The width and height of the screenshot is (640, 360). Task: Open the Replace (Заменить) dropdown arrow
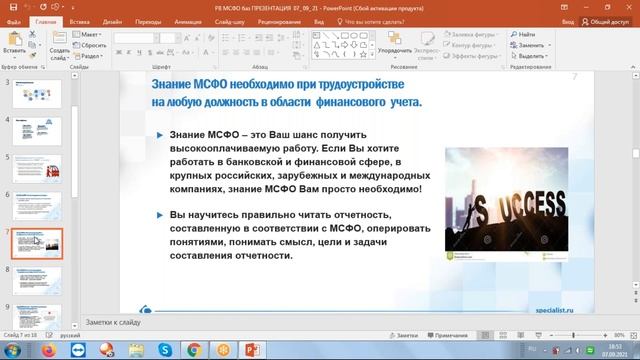[550, 45]
